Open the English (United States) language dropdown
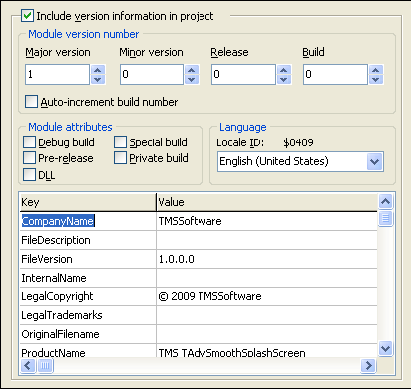The width and height of the screenshot is (411, 389). [375, 162]
